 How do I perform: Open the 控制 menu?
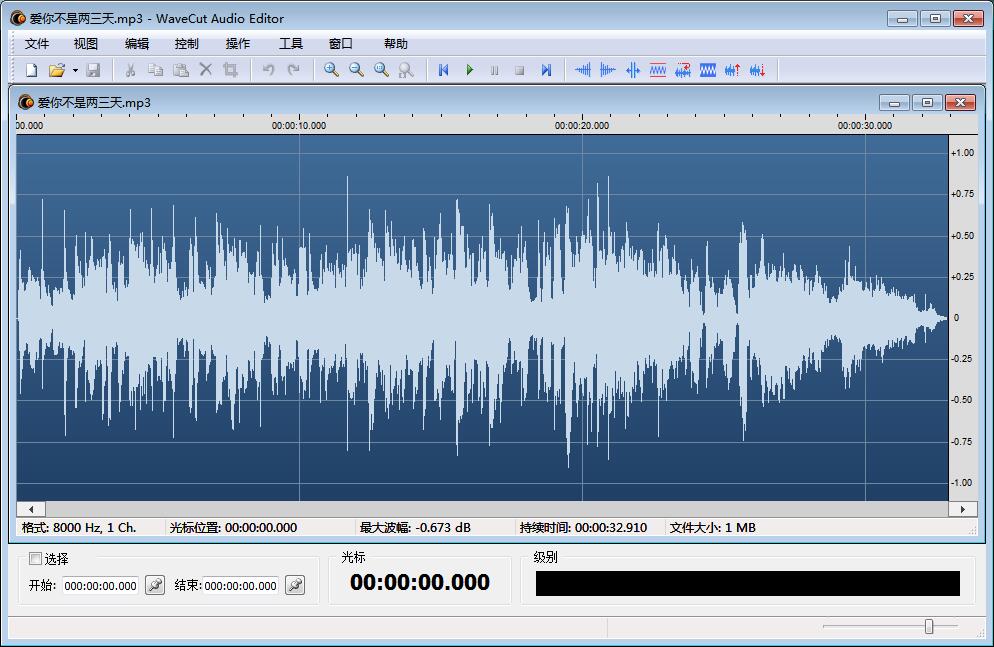tap(186, 44)
